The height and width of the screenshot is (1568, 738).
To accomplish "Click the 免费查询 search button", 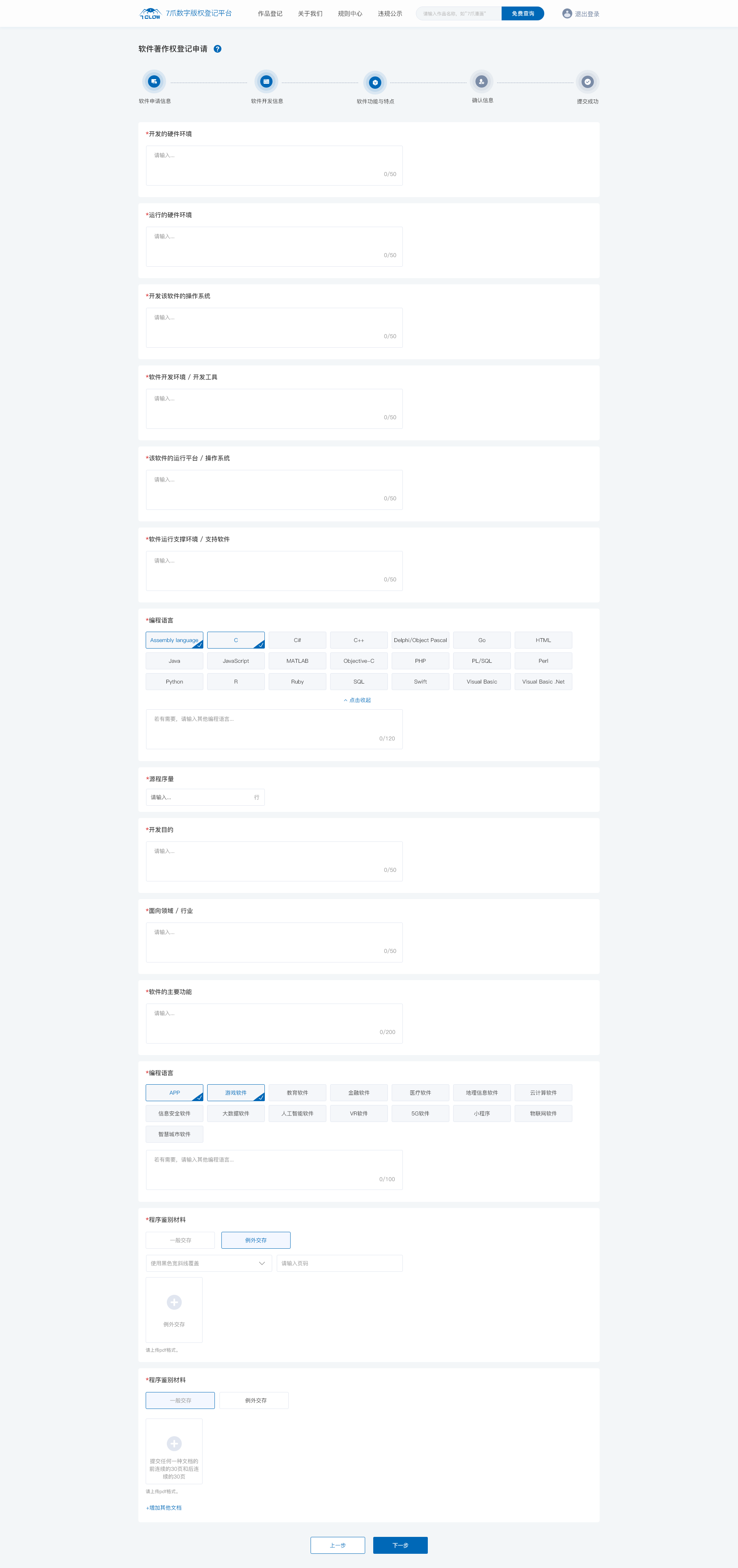I will pyautogui.click(x=522, y=13).
